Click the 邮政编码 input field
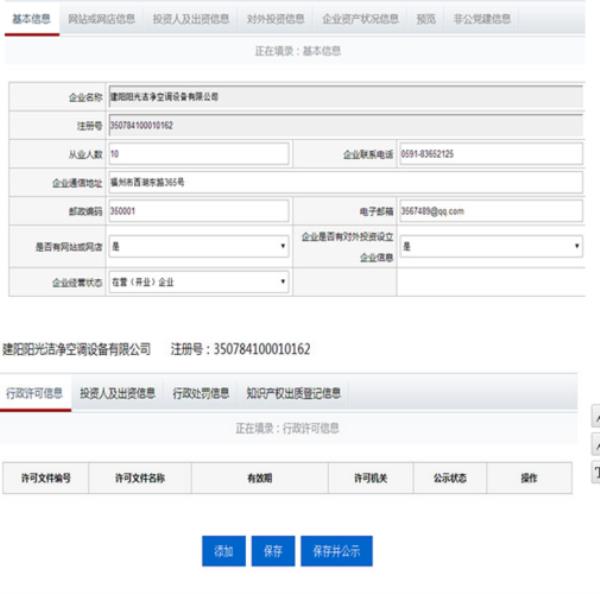 tap(199, 211)
